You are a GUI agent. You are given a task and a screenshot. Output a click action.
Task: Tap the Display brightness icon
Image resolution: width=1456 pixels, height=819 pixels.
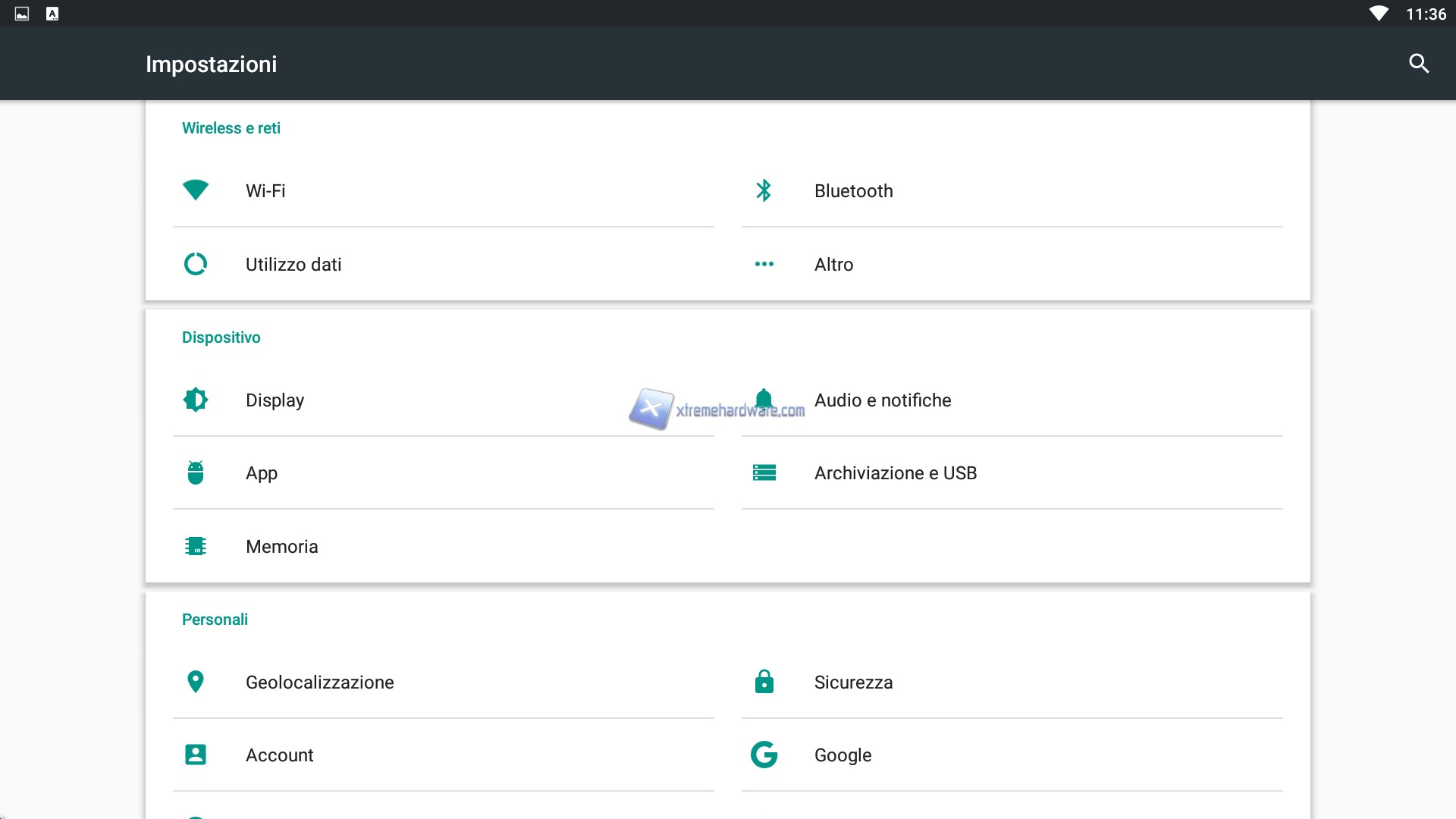196,400
